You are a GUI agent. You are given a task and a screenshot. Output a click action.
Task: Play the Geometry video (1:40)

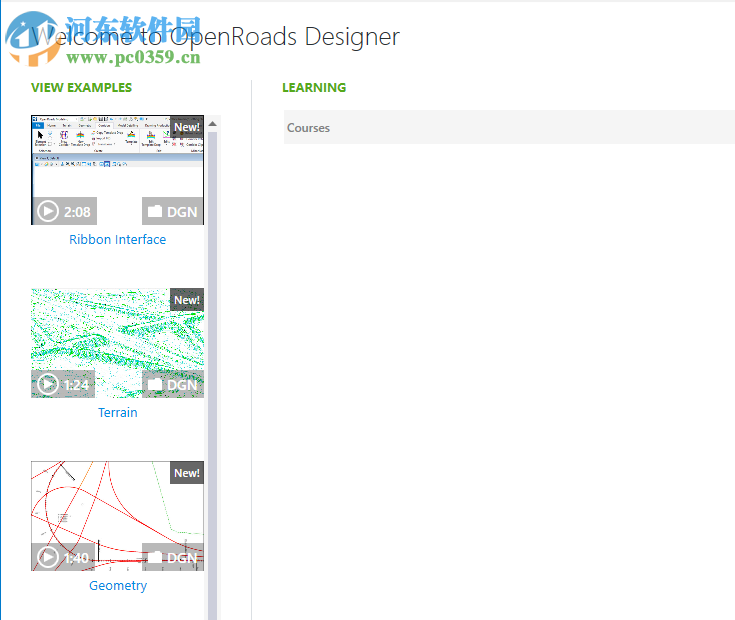click(x=63, y=557)
